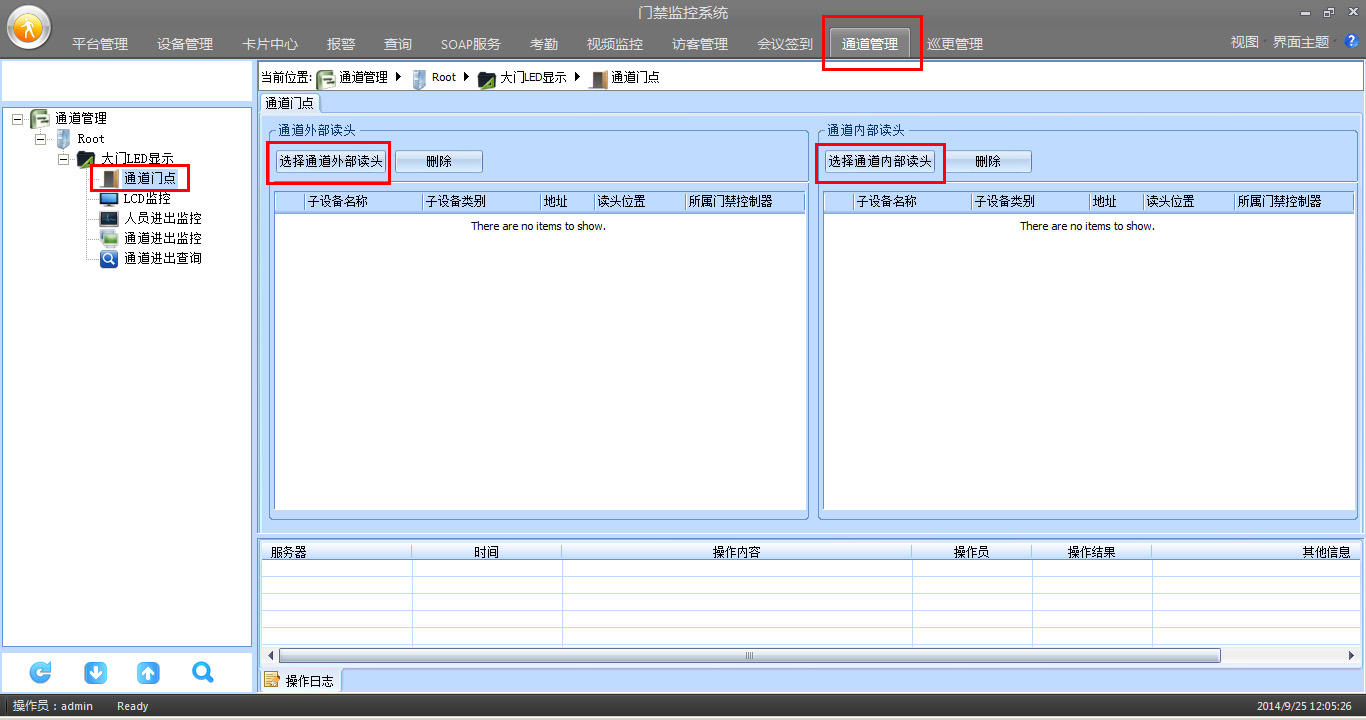Open the 界面主题 theme dropdown
The width and height of the screenshot is (1366, 720).
point(1301,42)
